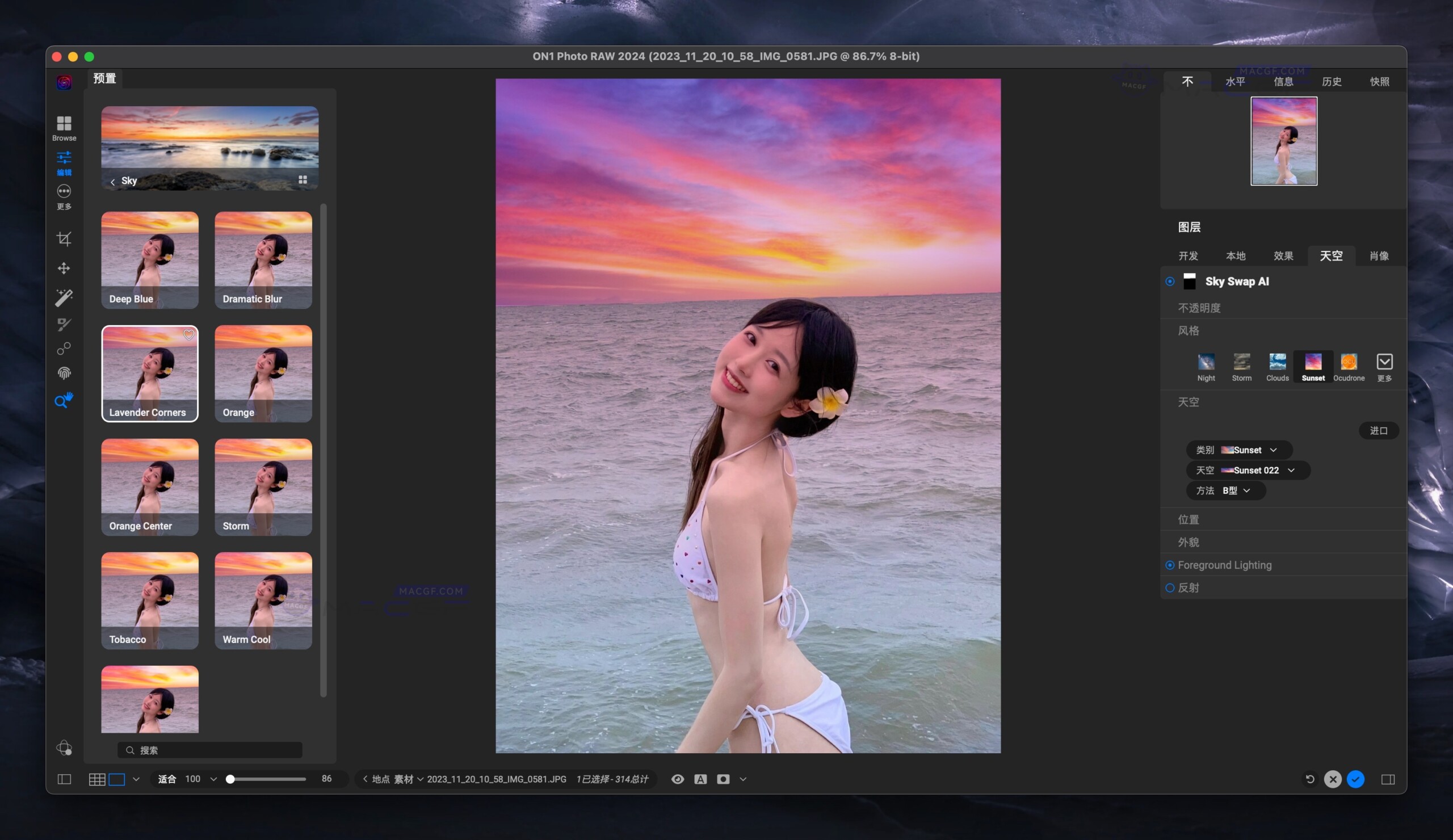The image size is (1453, 840).
Task: Choose the Storm sky style thumbnail
Action: coord(1241,363)
